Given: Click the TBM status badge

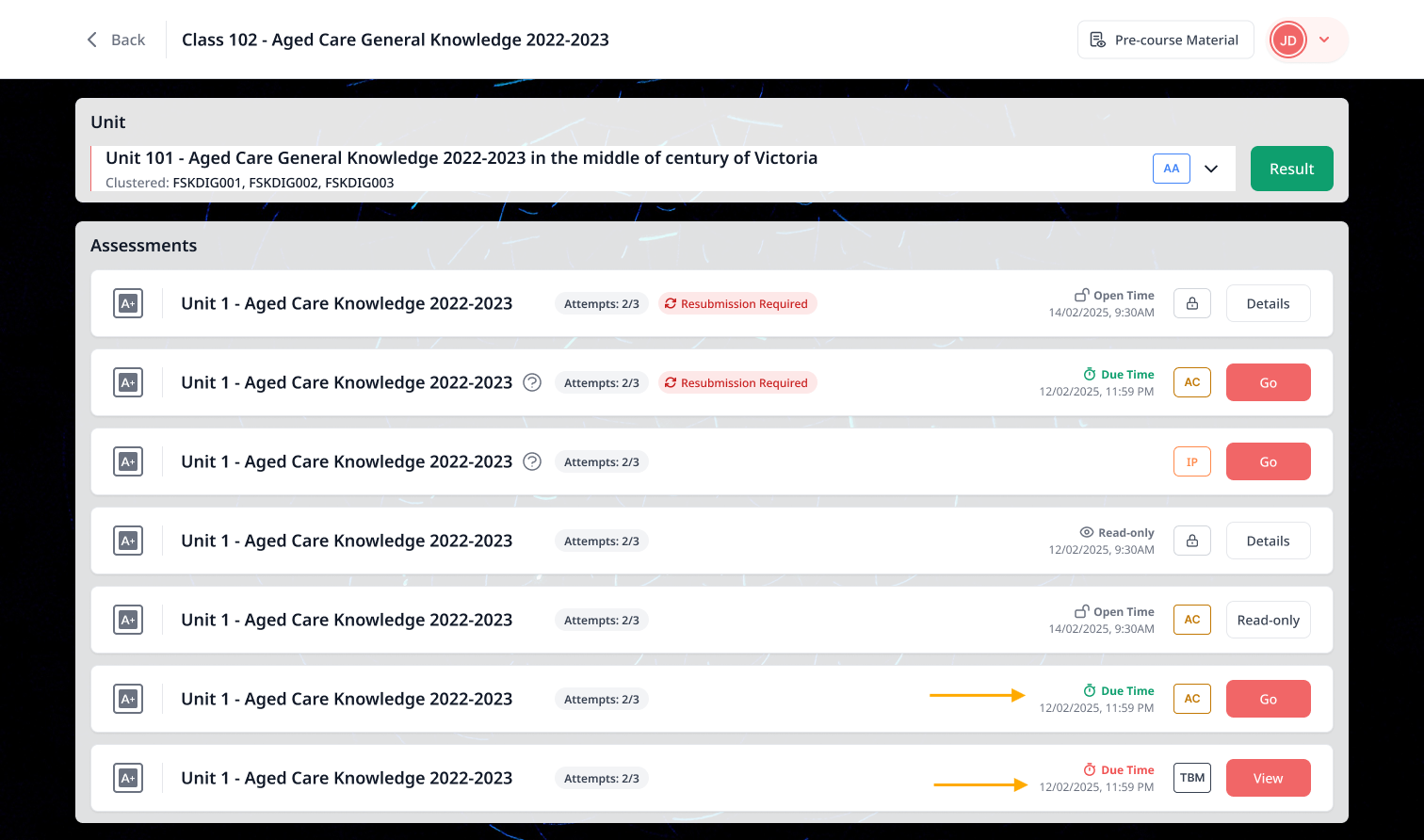Looking at the screenshot, I should pos(1192,778).
